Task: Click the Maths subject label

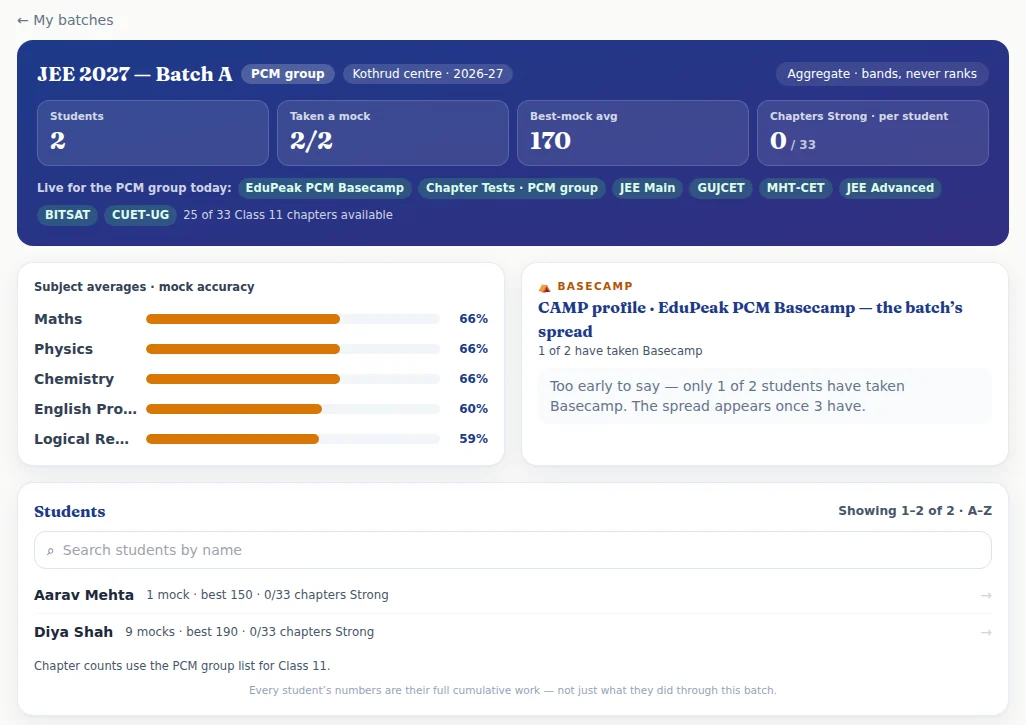Action: [x=58, y=319]
